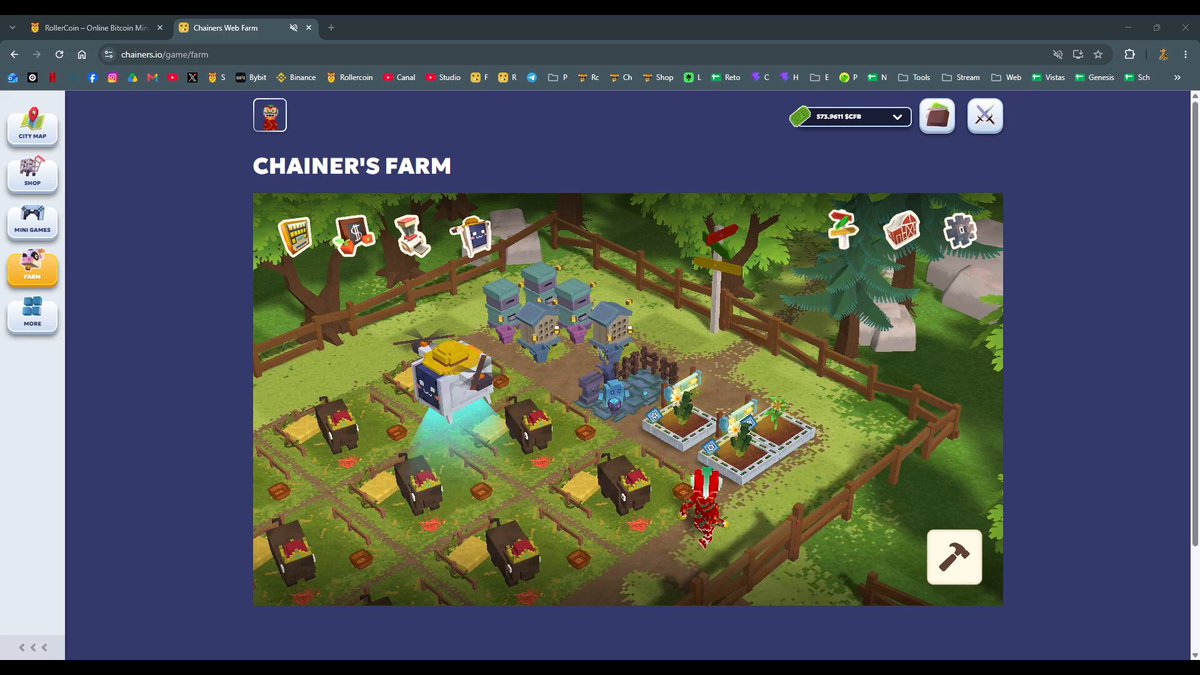Screen dimensions: 1200x675
Task: Reload the current page
Action: click(59, 54)
